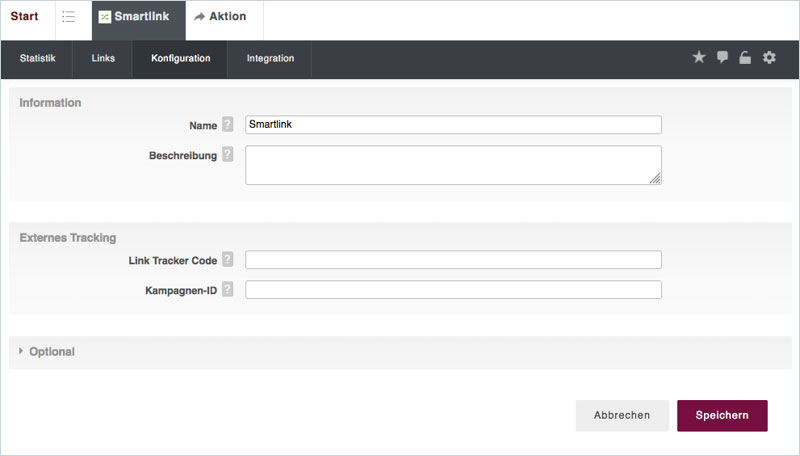Select the Integration tab
Screen dimensions: 800x456
pos(270,59)
